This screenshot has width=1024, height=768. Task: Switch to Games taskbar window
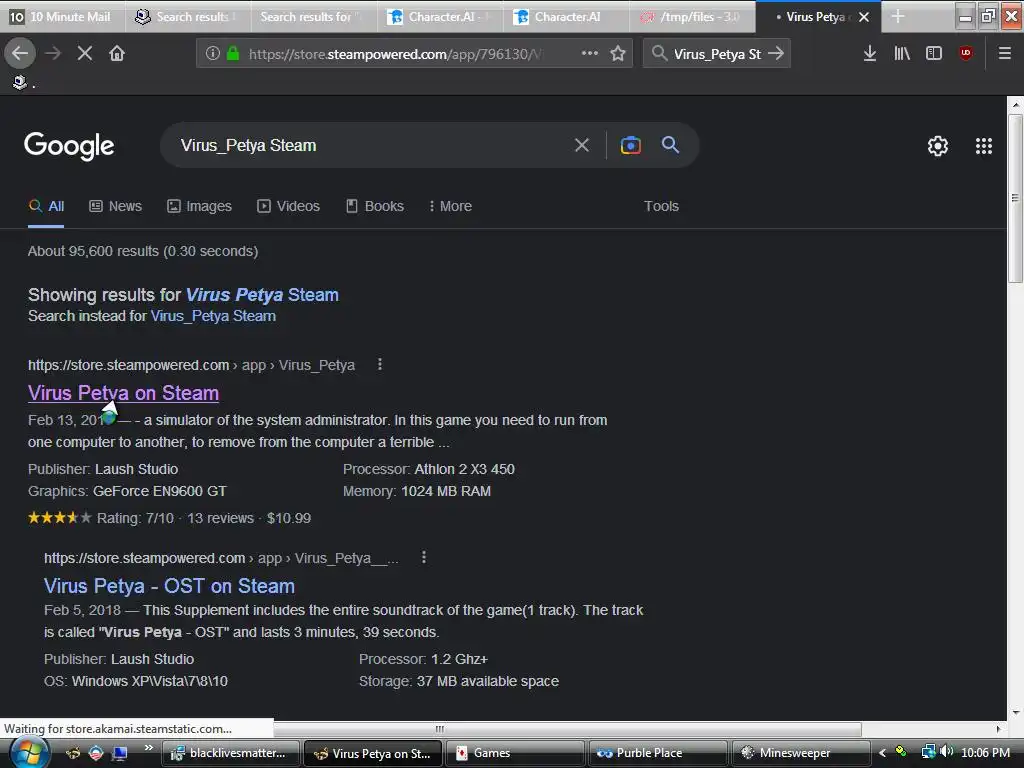tap(515, 753)
